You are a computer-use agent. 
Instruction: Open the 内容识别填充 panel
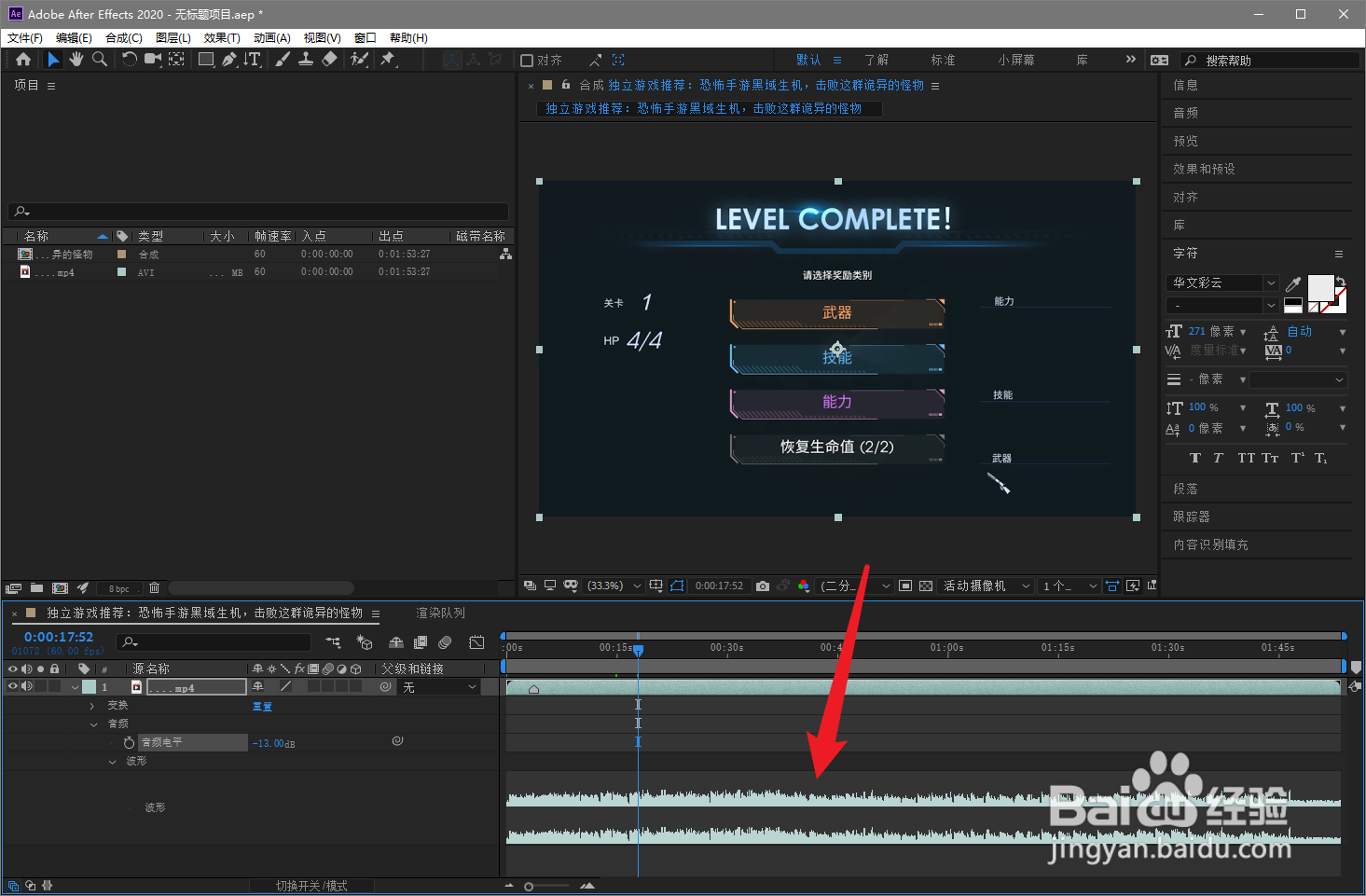[1210, 544]
